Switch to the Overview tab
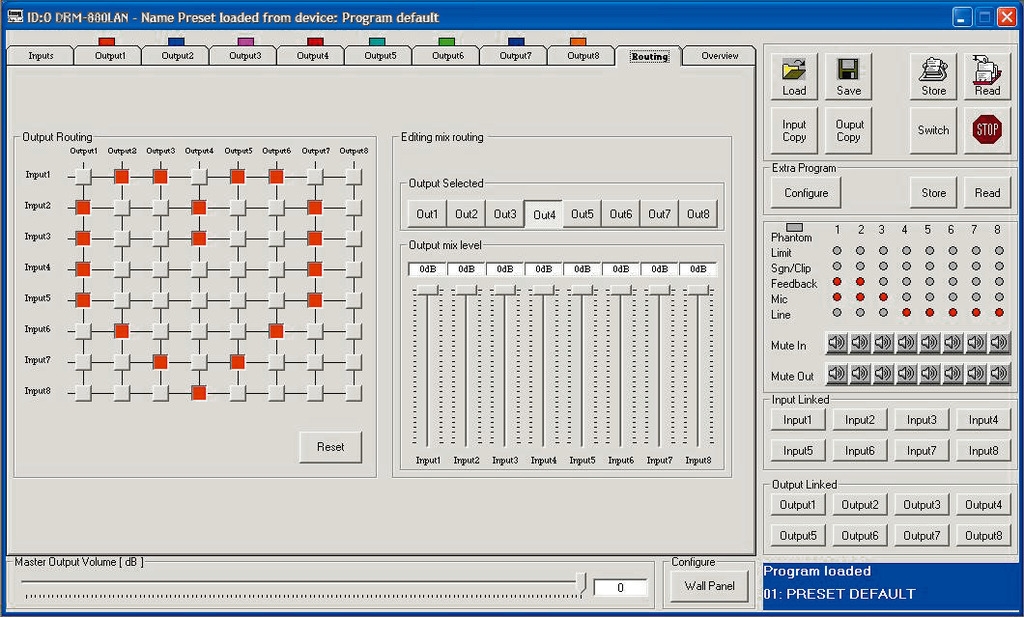Screen dimensions: 1024x617 [x=720, y=55]
